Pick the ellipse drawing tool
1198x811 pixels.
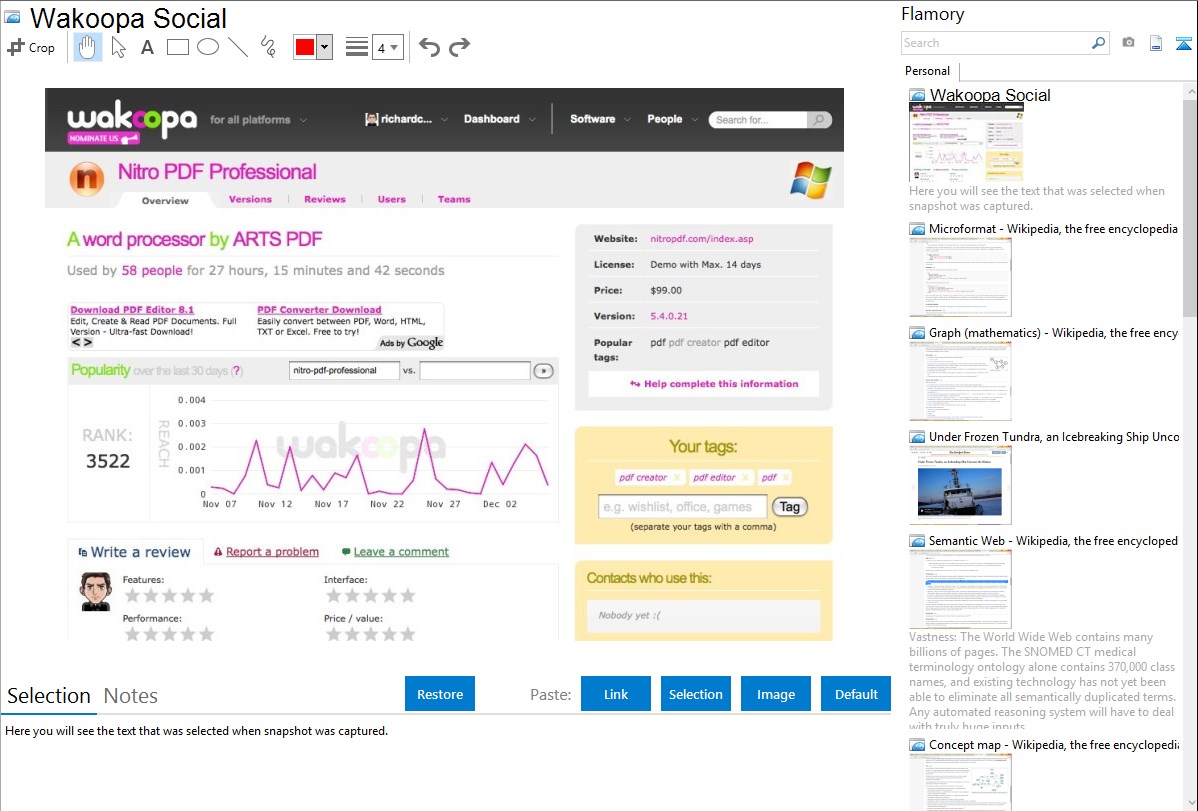coord(208,47)
